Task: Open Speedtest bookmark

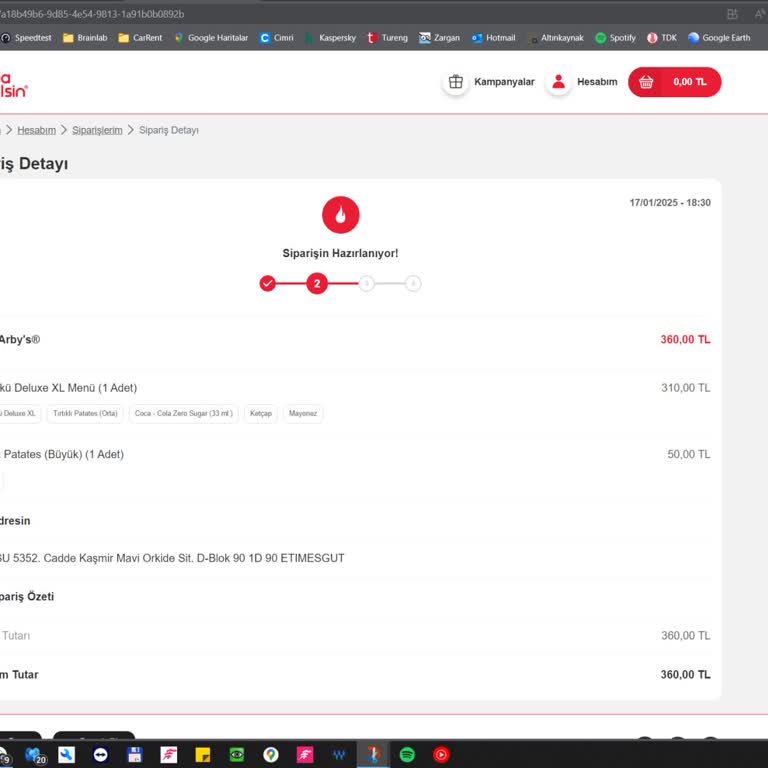Action: (26, 38)
